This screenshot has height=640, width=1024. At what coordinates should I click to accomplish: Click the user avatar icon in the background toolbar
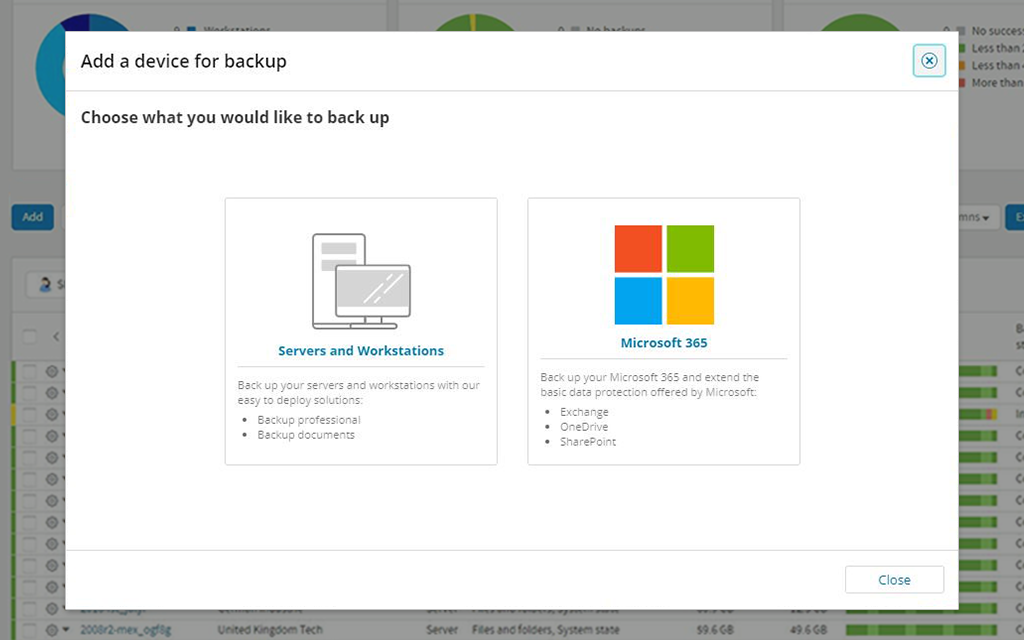click(45, 284)
